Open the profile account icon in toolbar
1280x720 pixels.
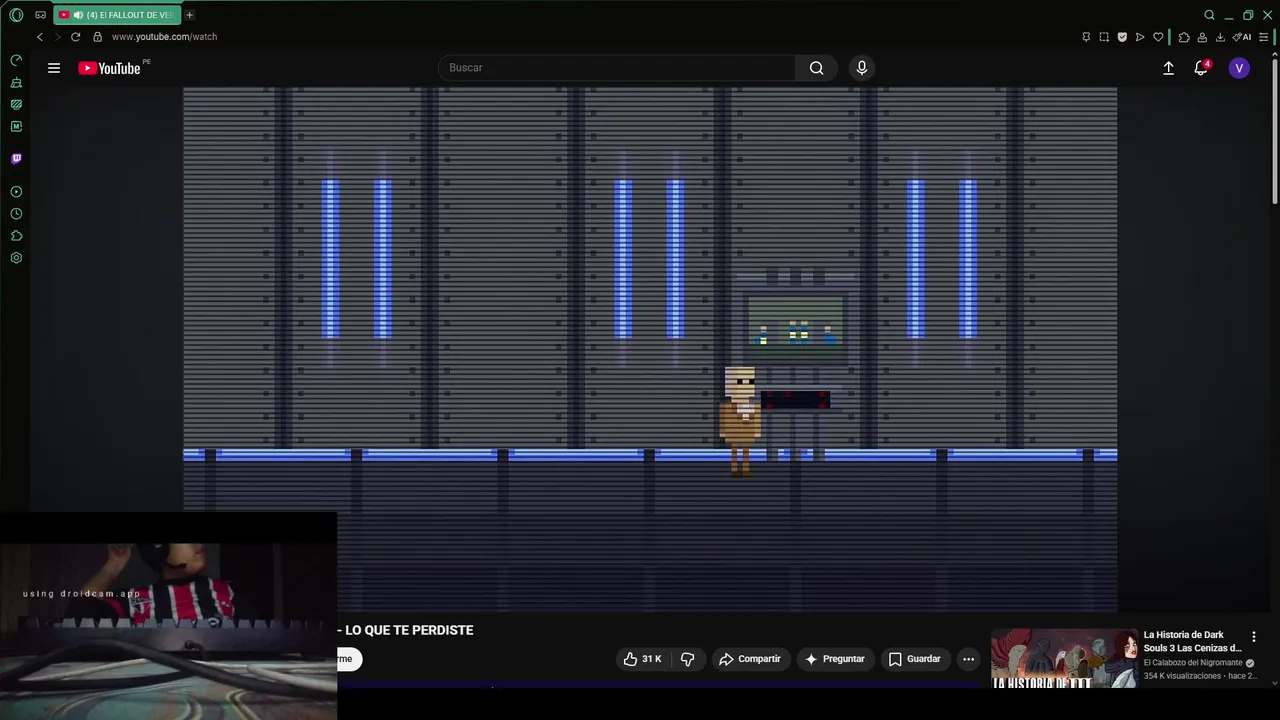(x=1202, y=37)
